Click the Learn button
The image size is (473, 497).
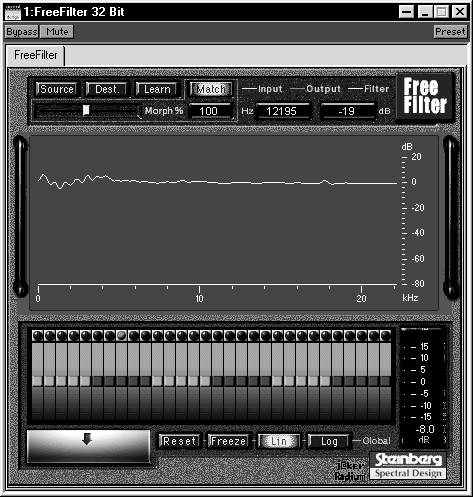pyautogui.click(x=157, y=89)
